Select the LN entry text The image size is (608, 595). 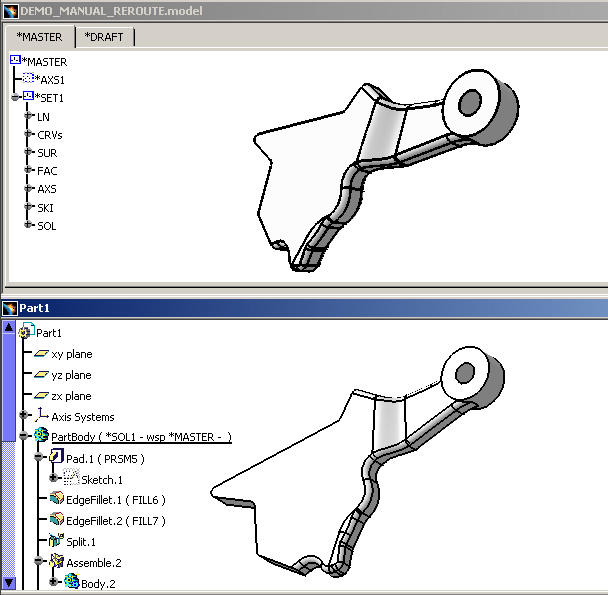(43, 117)
